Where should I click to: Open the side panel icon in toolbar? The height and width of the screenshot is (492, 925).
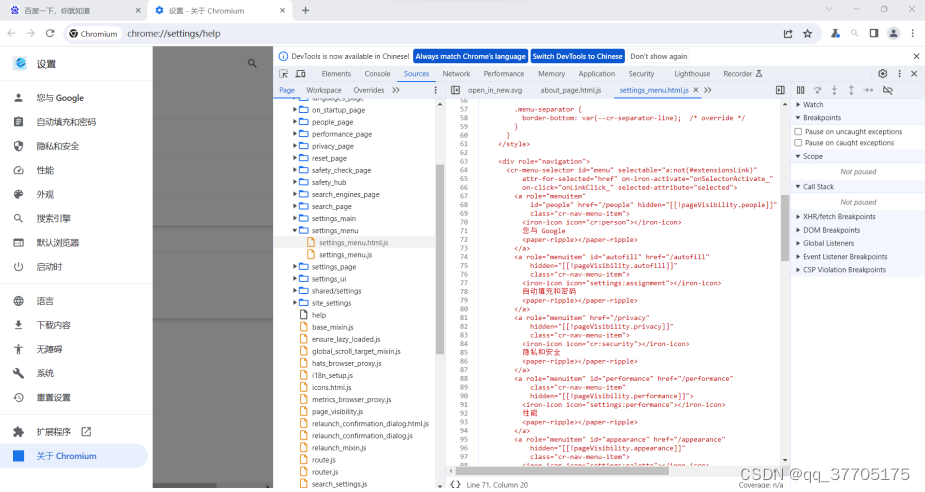coord(874,34)
